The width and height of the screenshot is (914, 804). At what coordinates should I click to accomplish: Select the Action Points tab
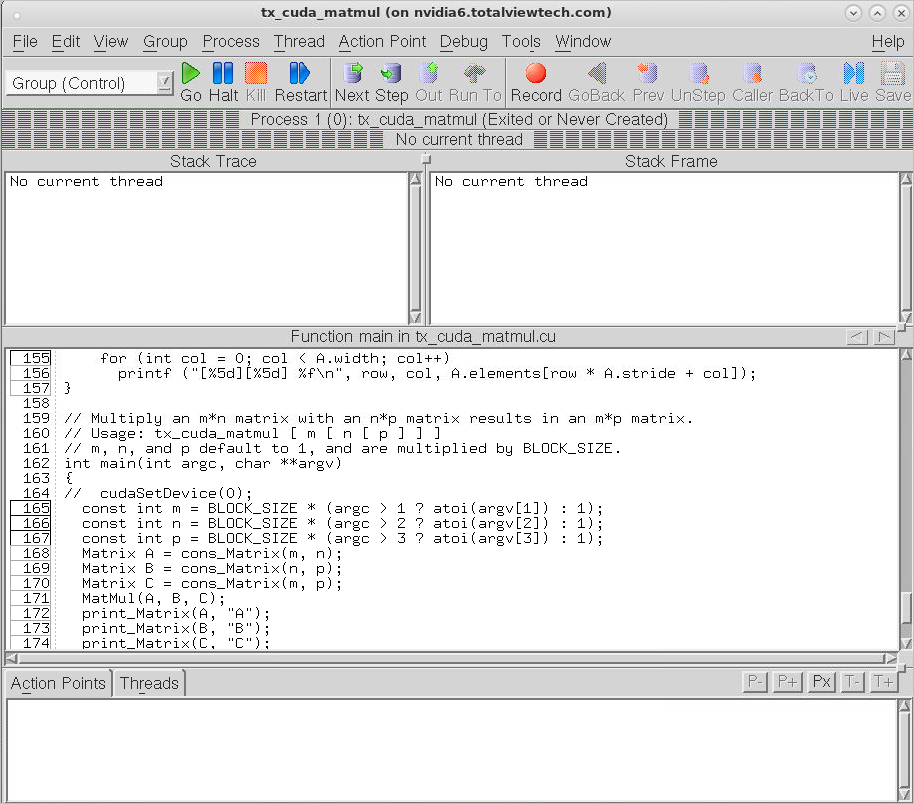tap(58, 683)
